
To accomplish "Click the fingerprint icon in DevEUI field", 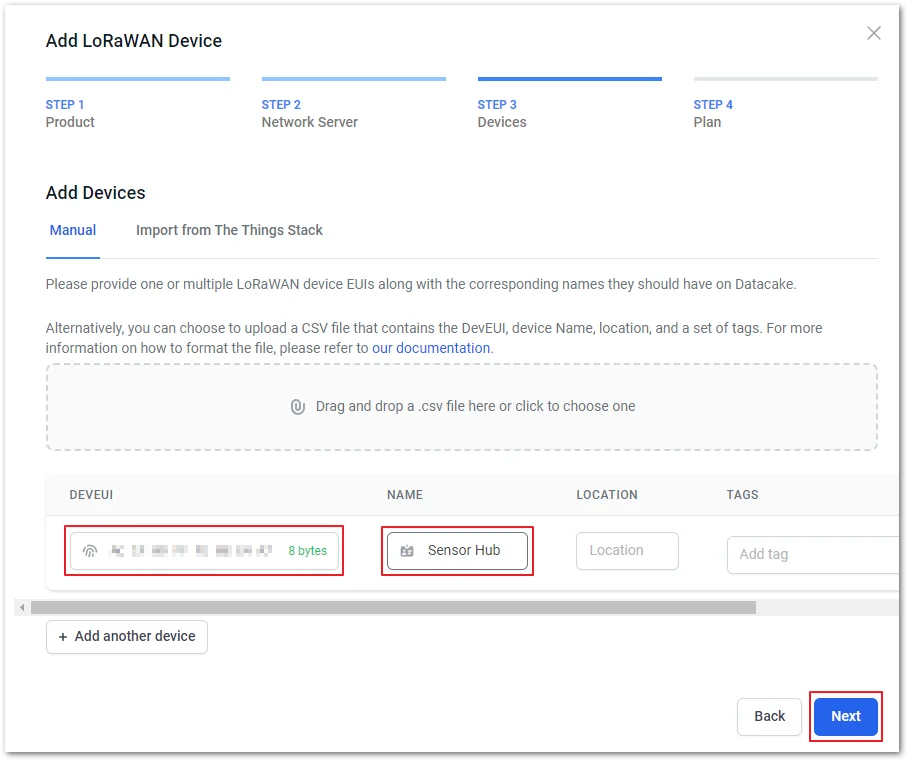I will 90,551.
